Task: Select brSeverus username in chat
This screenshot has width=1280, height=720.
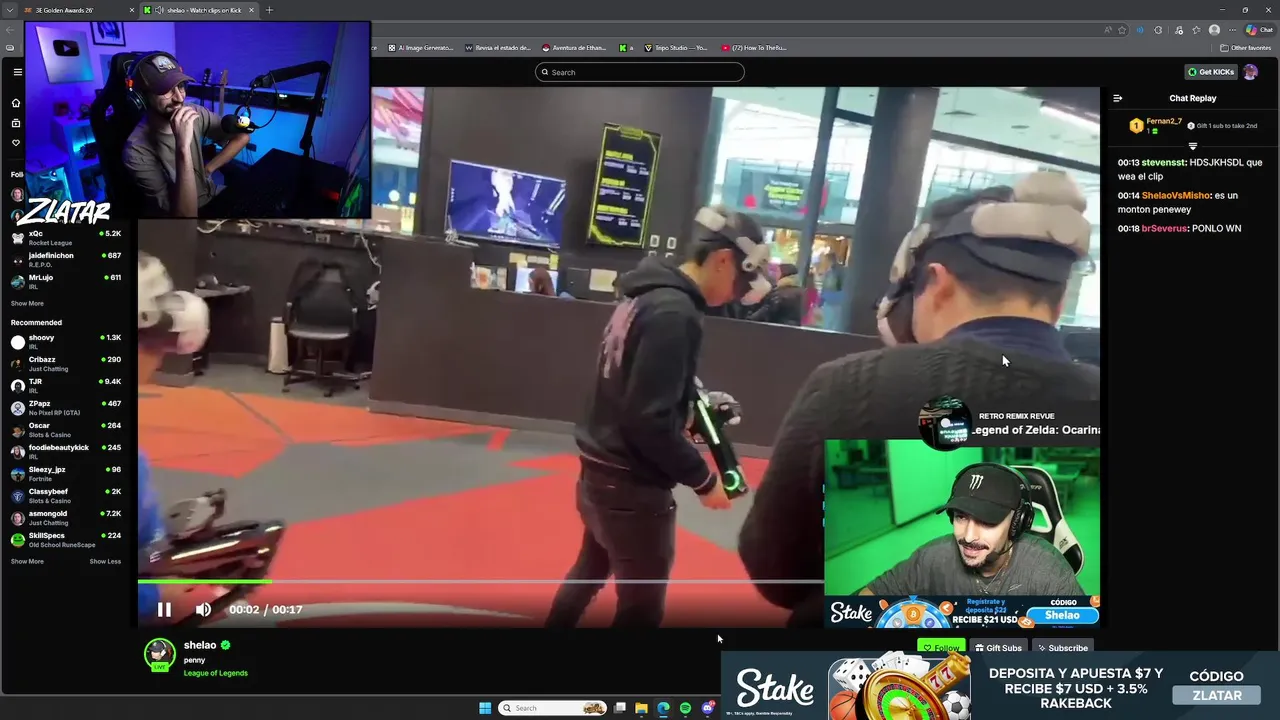Action: pos(1164,228)
